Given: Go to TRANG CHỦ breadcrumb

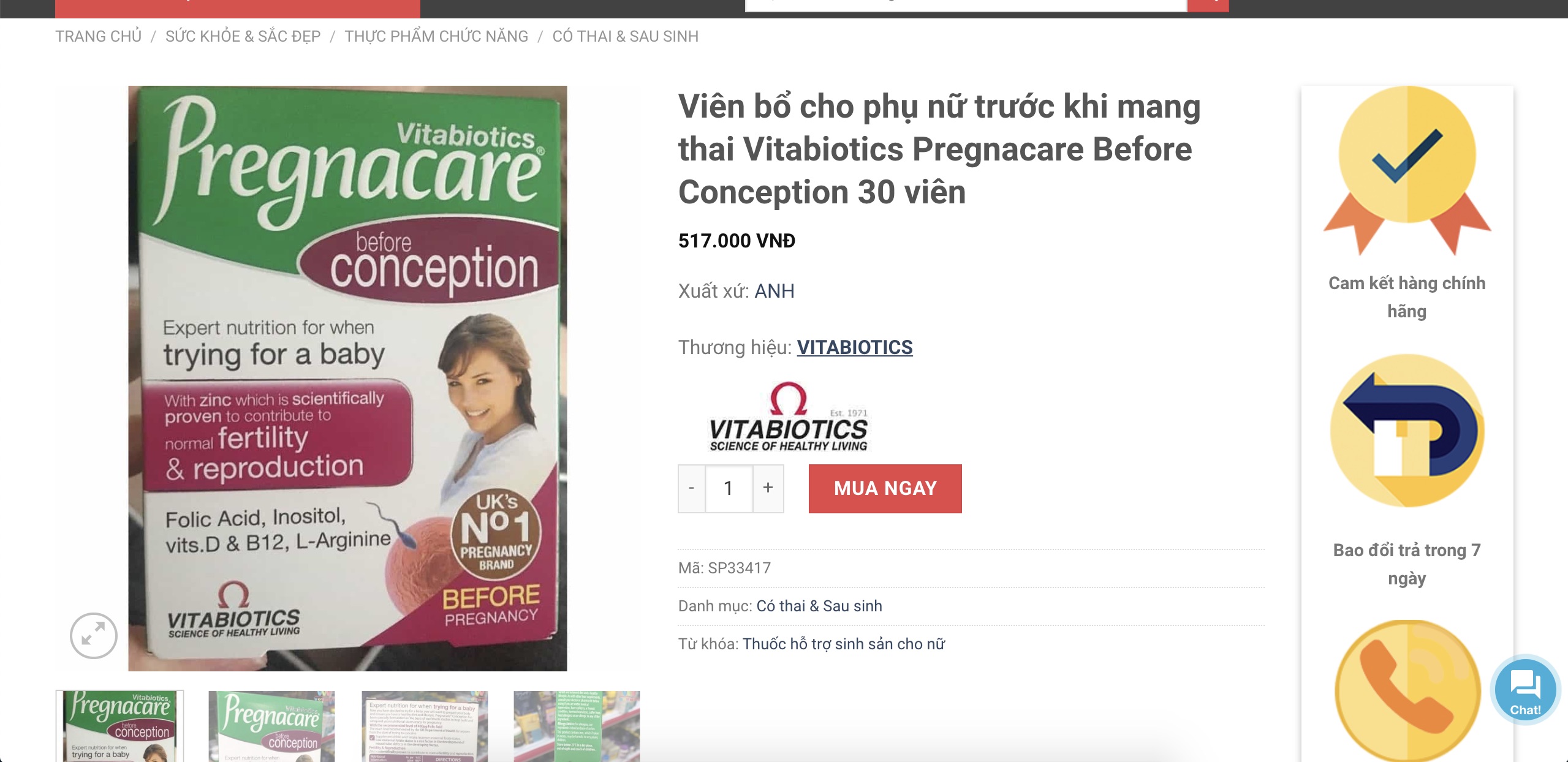Looking at the screenshot, I should [99, 36].
